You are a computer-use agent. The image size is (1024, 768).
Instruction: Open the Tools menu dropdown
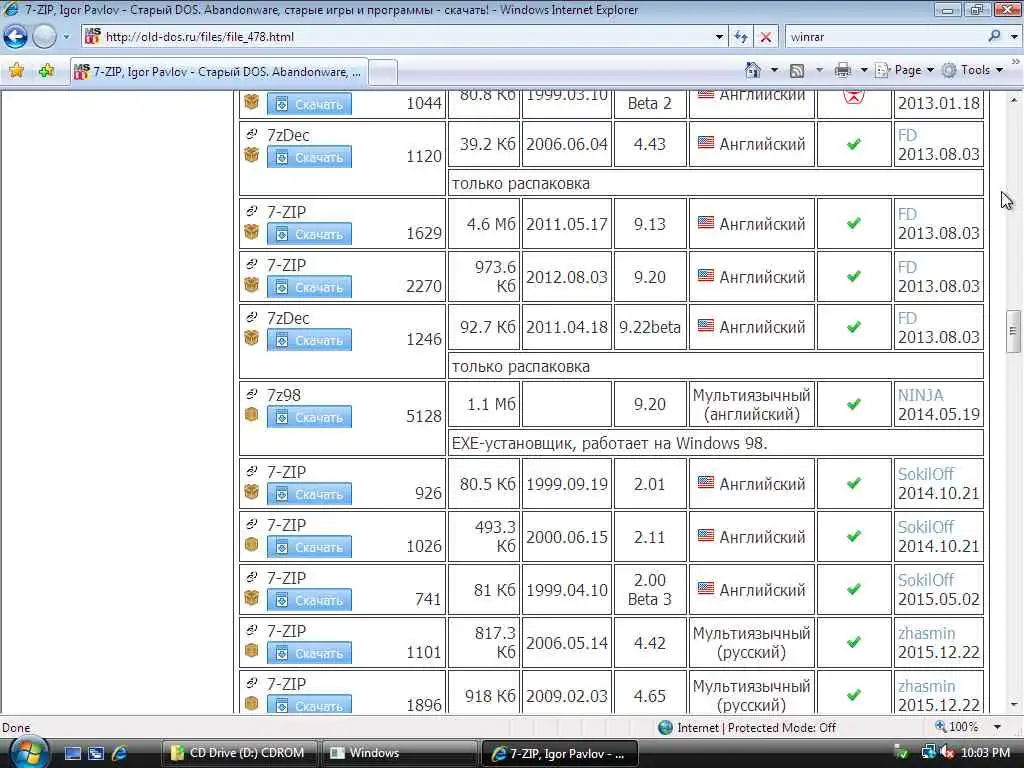tap(972, 71)
